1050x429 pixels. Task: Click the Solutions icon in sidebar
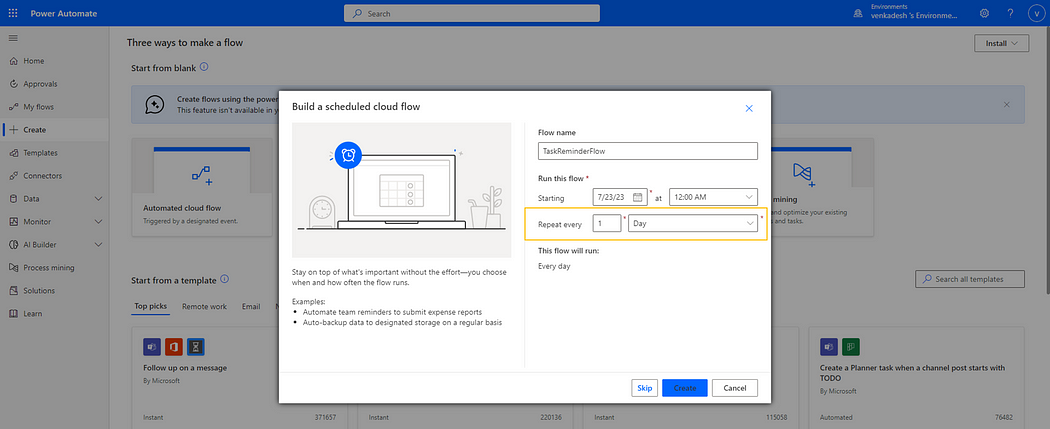[x=13, y=290]
